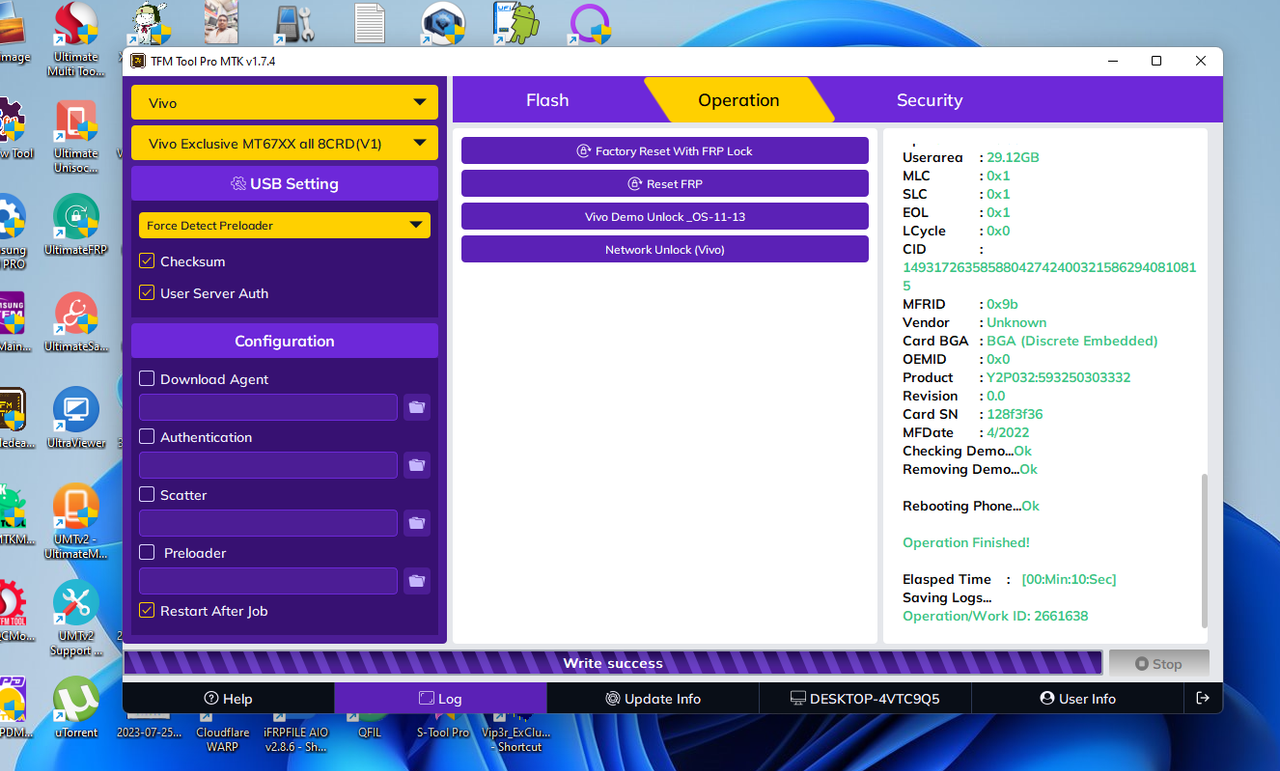The image size is (1280, 771).
Task: Open the Xiaomi mascot desktop shortcut
Action: pyautogui.click(x=149, y=23)
